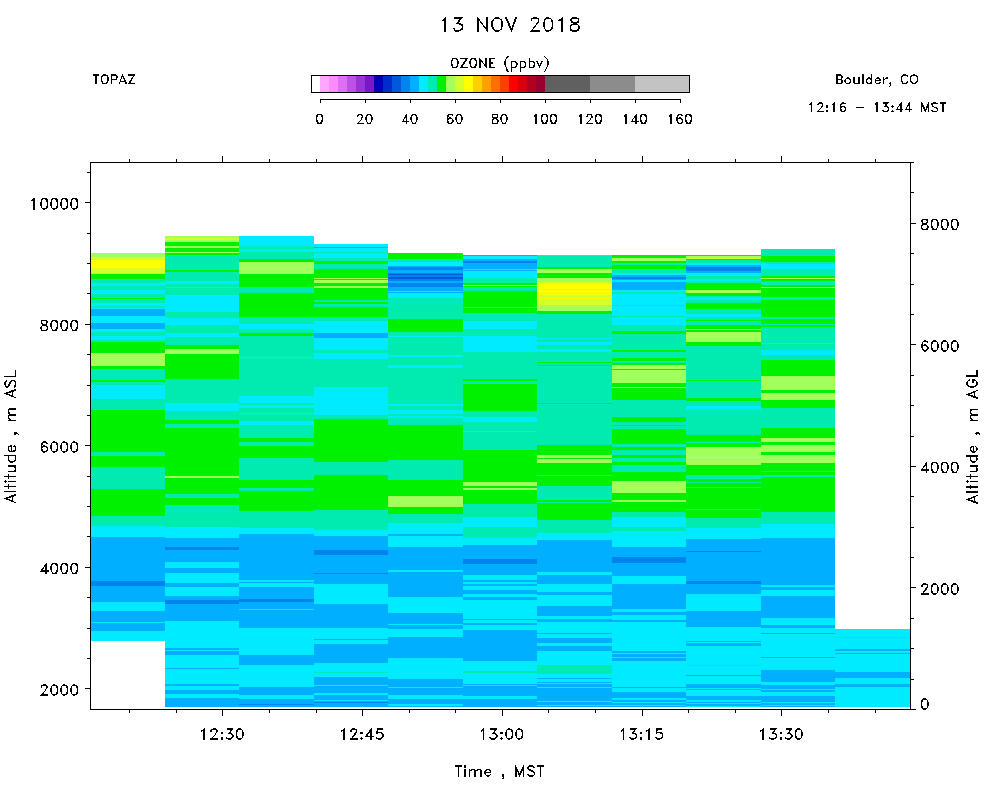Click the "OZONE (ppbv)" color bar title

point(499,63)
